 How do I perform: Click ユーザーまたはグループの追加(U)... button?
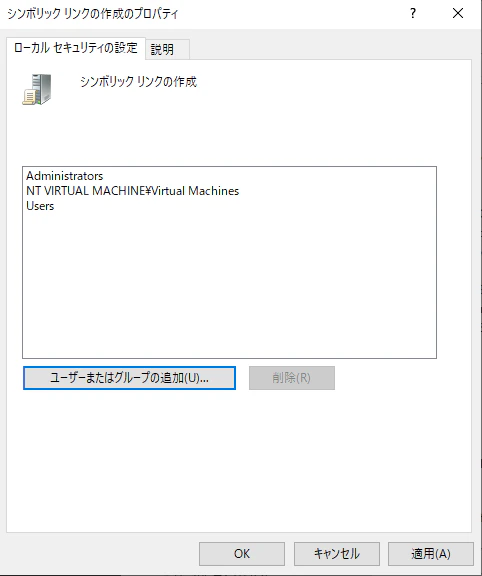click(x=129, y=378)
